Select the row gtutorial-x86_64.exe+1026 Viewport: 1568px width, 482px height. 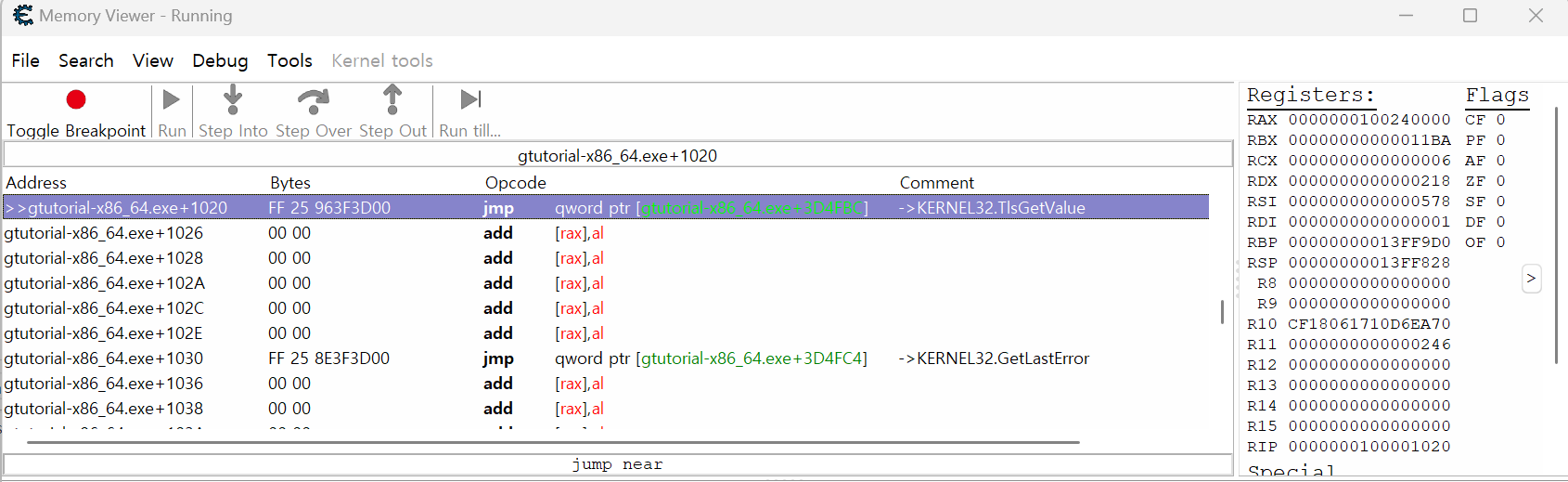click(x=606, y=233)
